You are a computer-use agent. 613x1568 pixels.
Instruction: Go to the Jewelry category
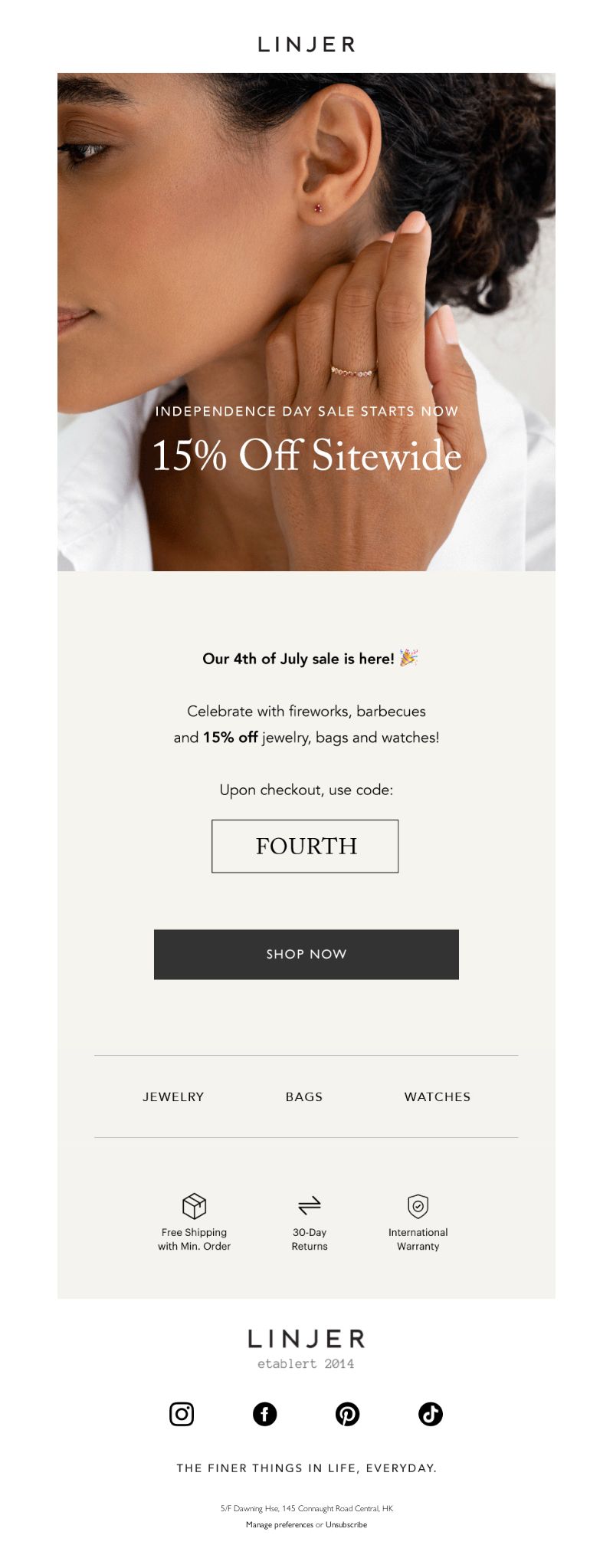(x=173, y=1096)
